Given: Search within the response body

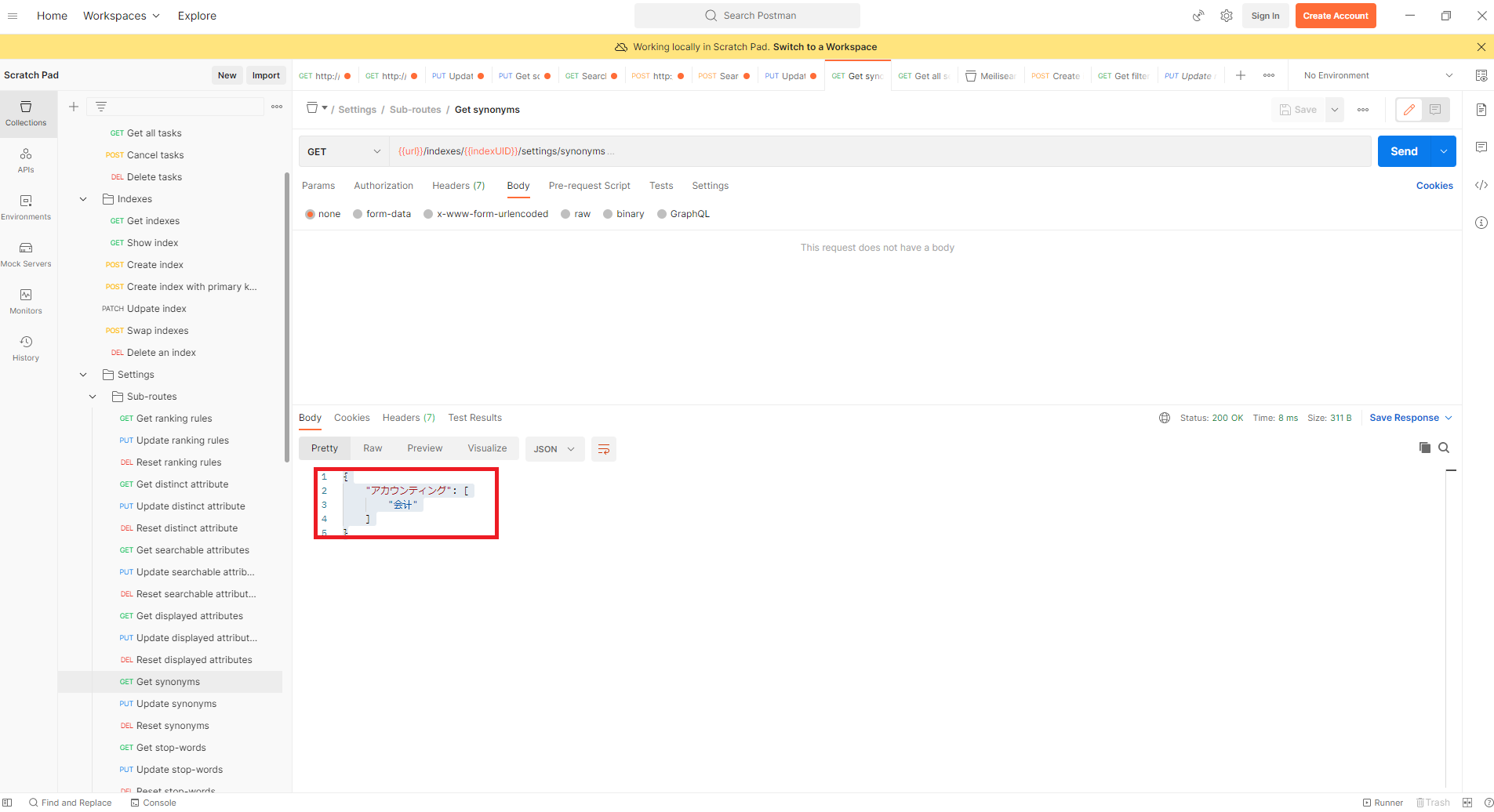Looking at the screenshot, I should point(1444,448).
